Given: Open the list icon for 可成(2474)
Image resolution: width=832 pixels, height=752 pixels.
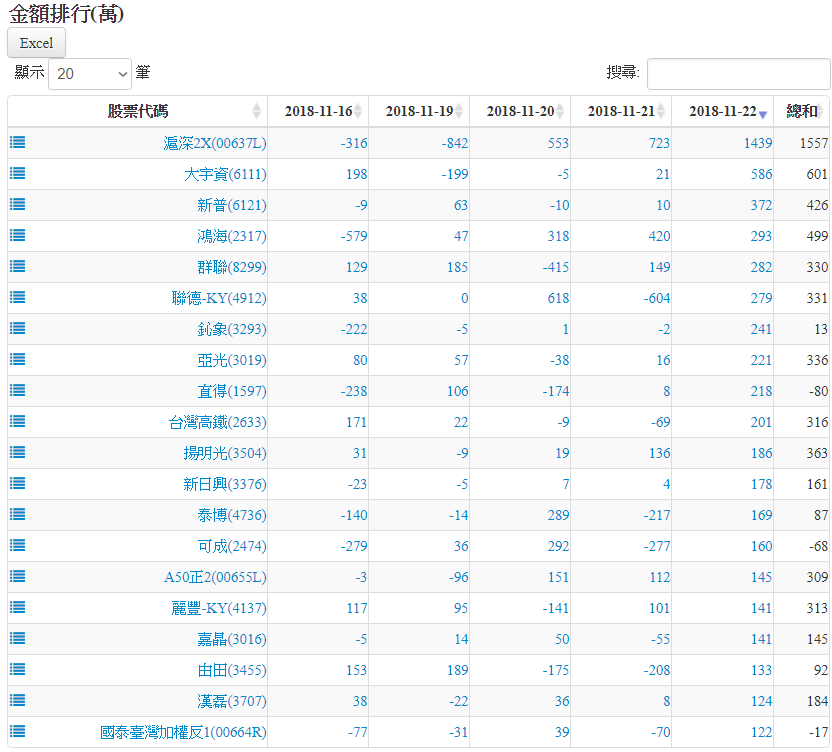Looking at the screenshot, I should click(x=17, y=545).
